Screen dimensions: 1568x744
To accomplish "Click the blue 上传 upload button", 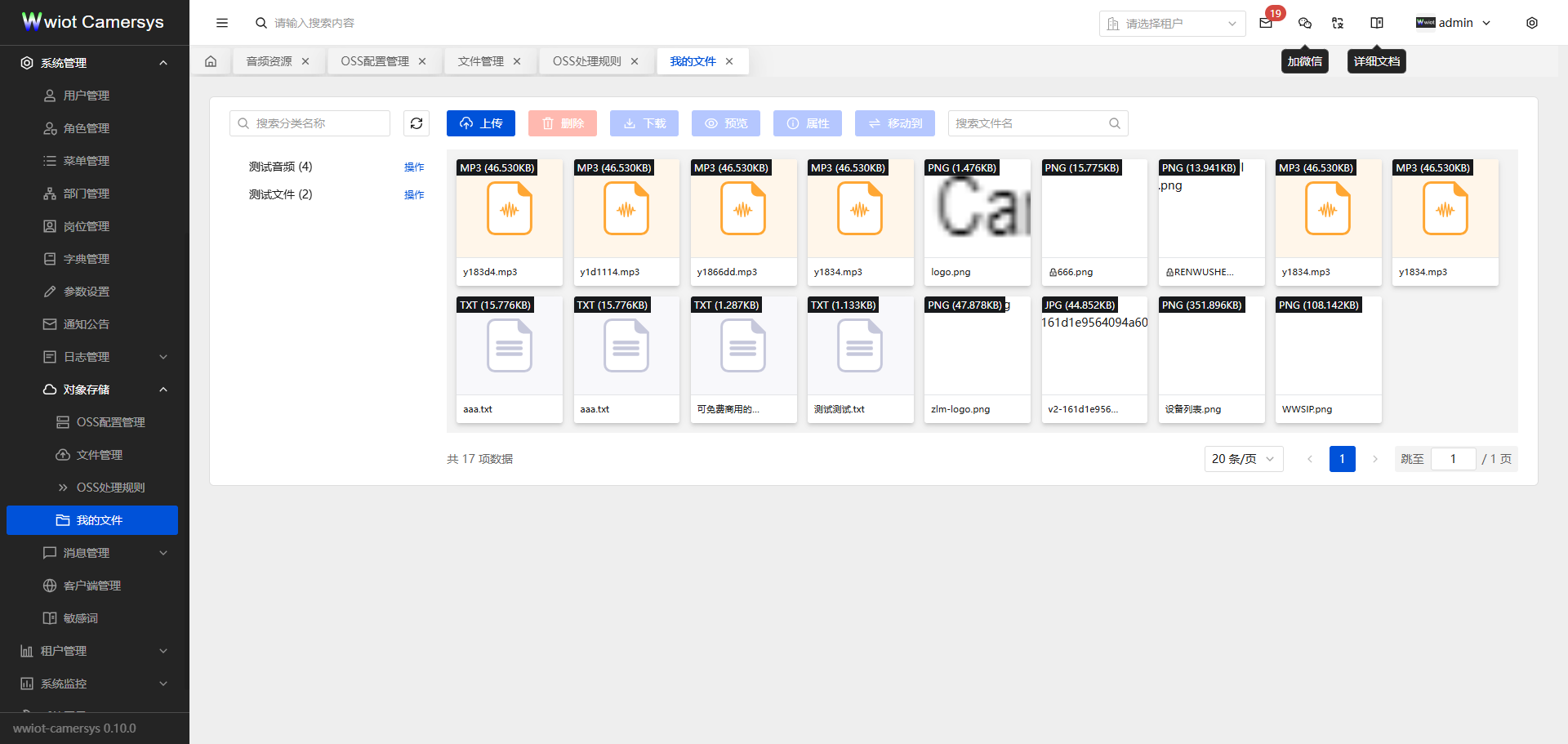I will [x=481, y=123].
